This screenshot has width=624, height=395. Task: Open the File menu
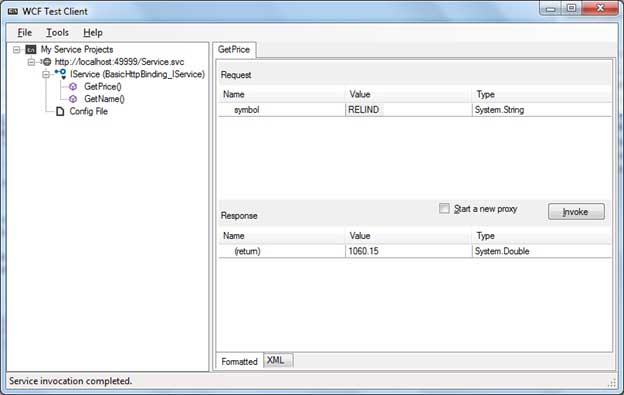25,33
